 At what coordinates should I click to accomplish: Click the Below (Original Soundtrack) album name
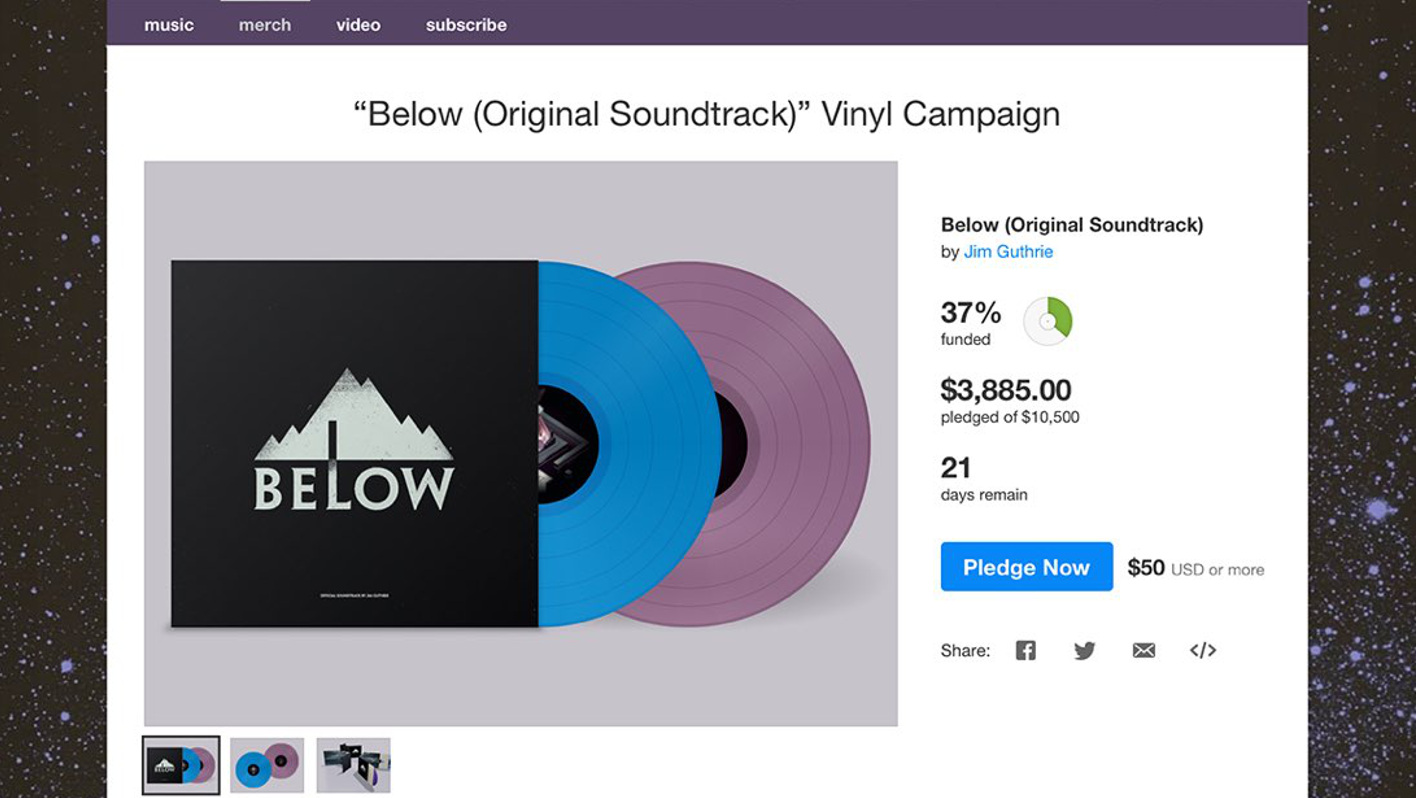pos(1071,225)
